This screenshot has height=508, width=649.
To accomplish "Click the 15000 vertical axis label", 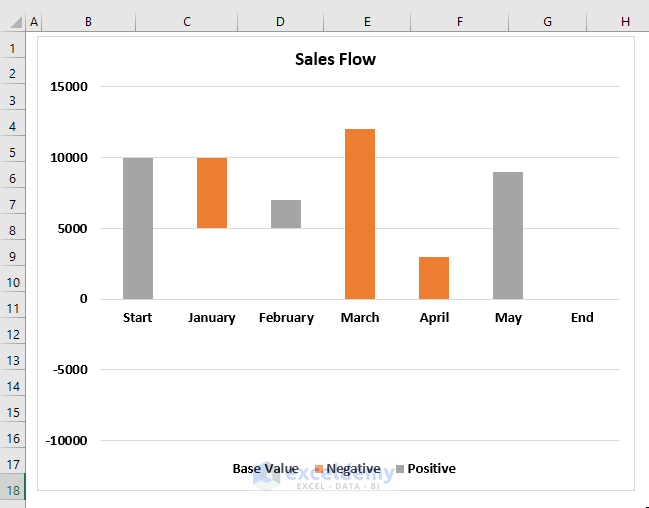I will (x=69, y=87).
